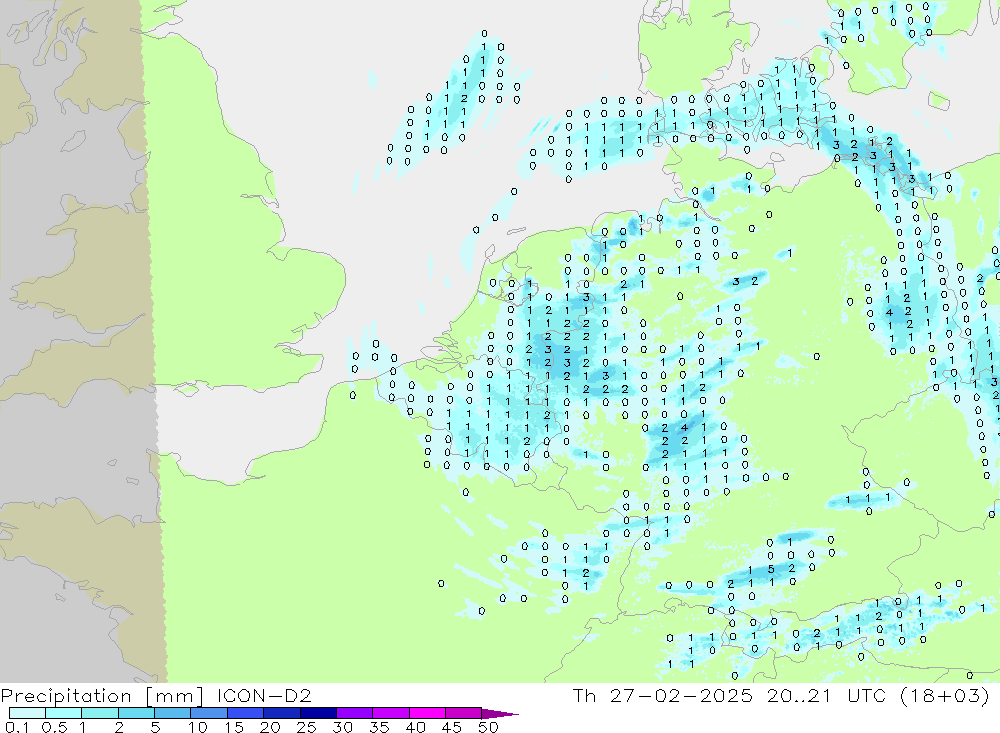Select the 2–5 mm legend color swatch
This screenshot has width=1000, height=733.
(x=136, y=713)
